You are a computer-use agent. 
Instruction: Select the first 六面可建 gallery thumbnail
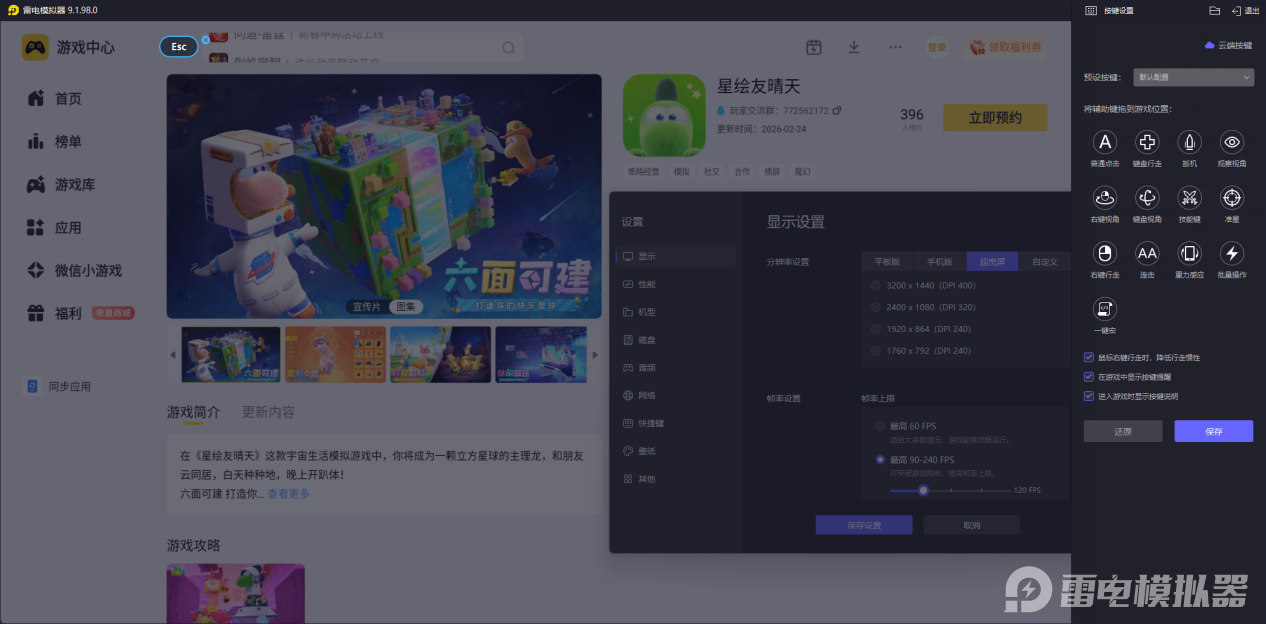pyautogui.click(x=231, y=355)
